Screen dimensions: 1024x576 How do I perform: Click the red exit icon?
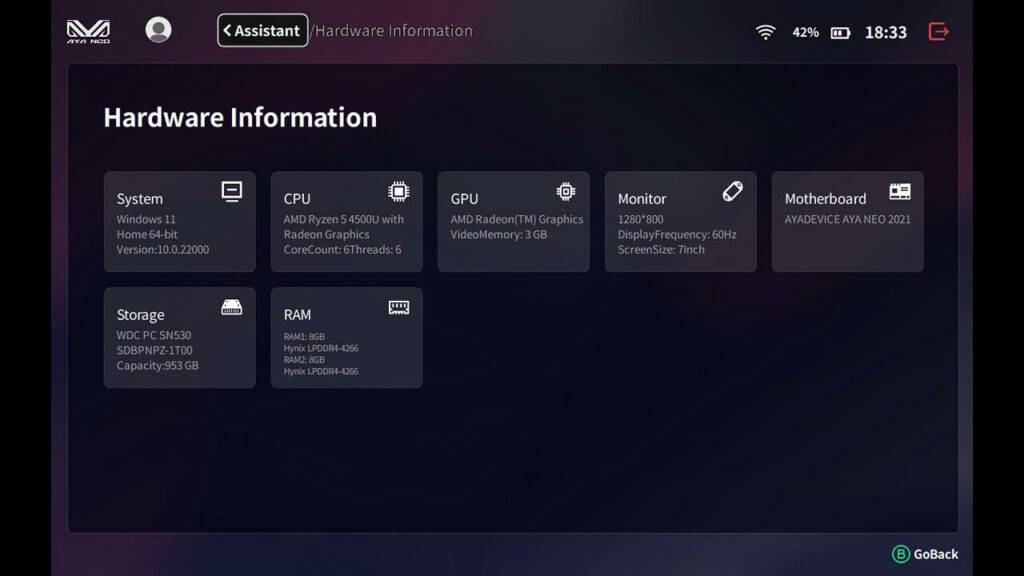click(938, 31)
